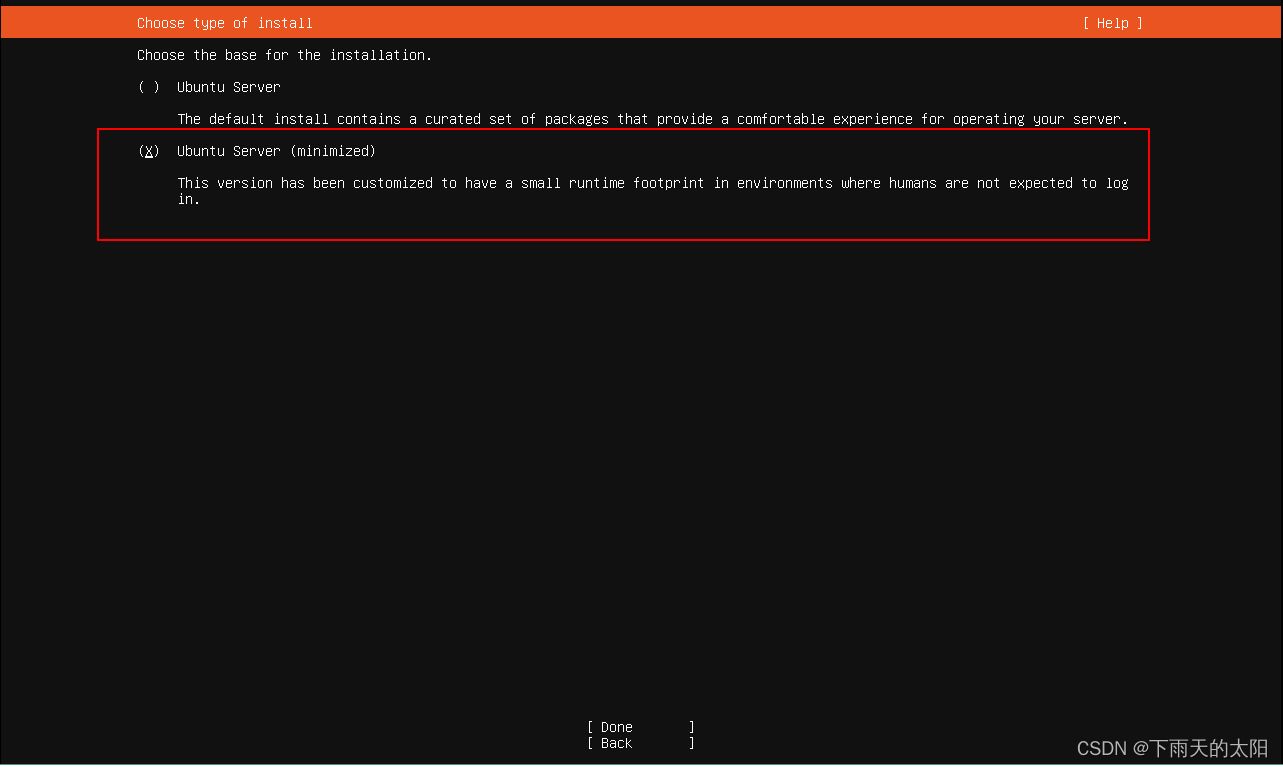
Task: Confirm install type with Done
Action: point(615,727)
